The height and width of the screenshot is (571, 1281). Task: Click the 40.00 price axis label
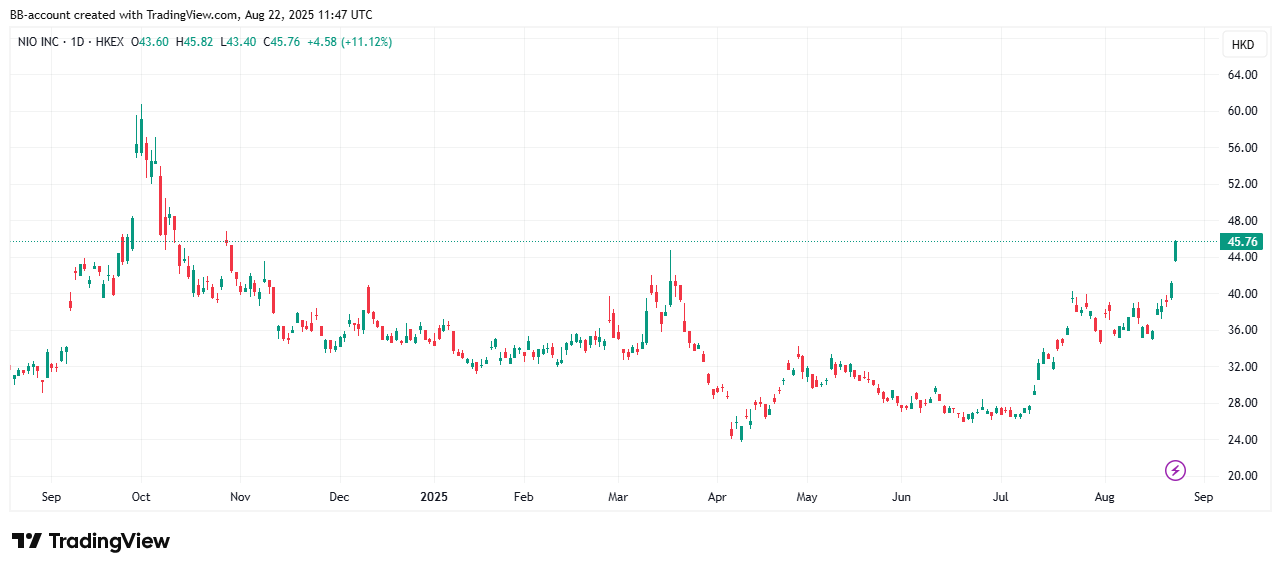click(1243, 294)
